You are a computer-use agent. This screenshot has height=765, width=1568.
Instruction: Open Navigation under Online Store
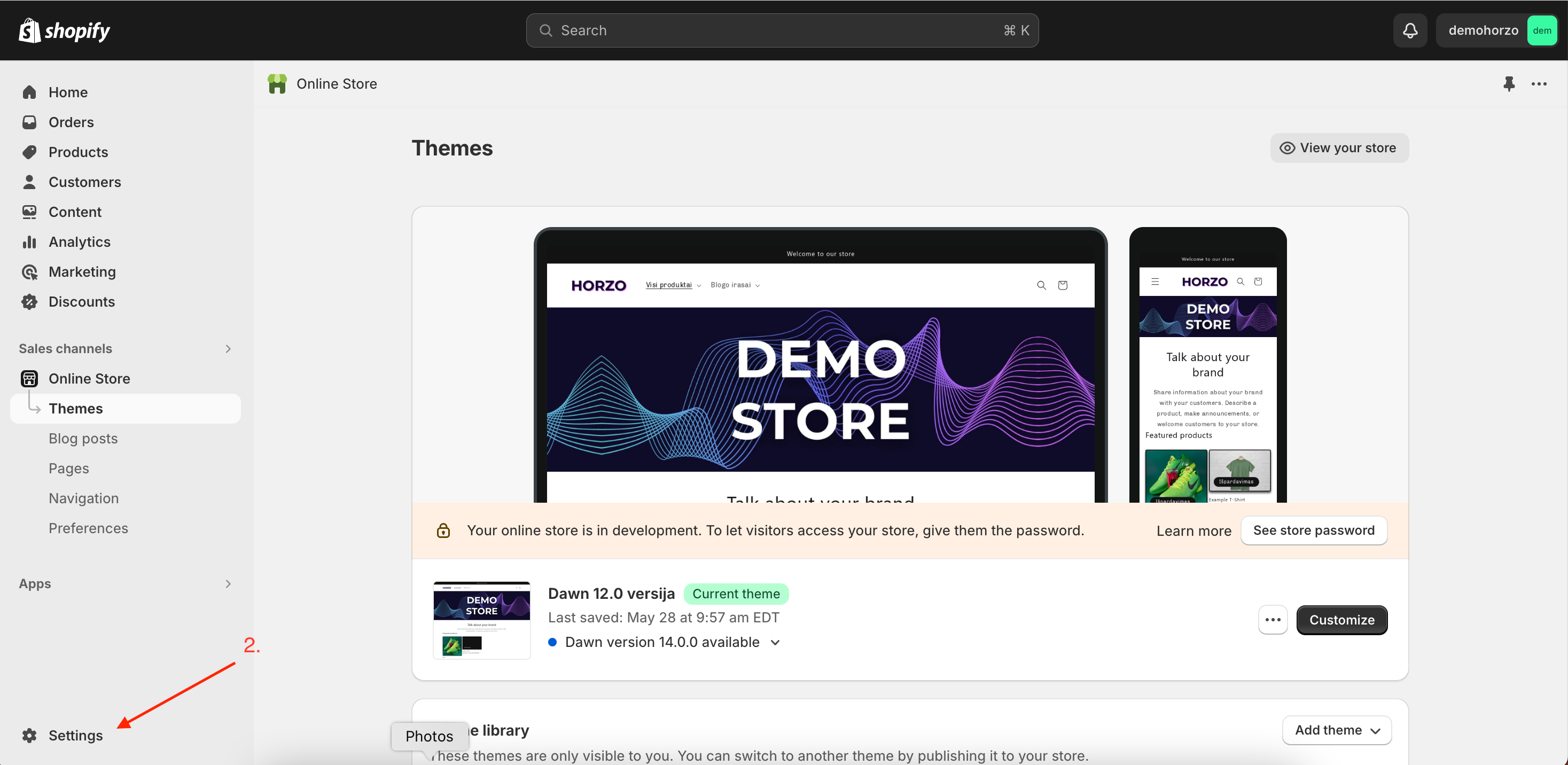pos(84,498)
